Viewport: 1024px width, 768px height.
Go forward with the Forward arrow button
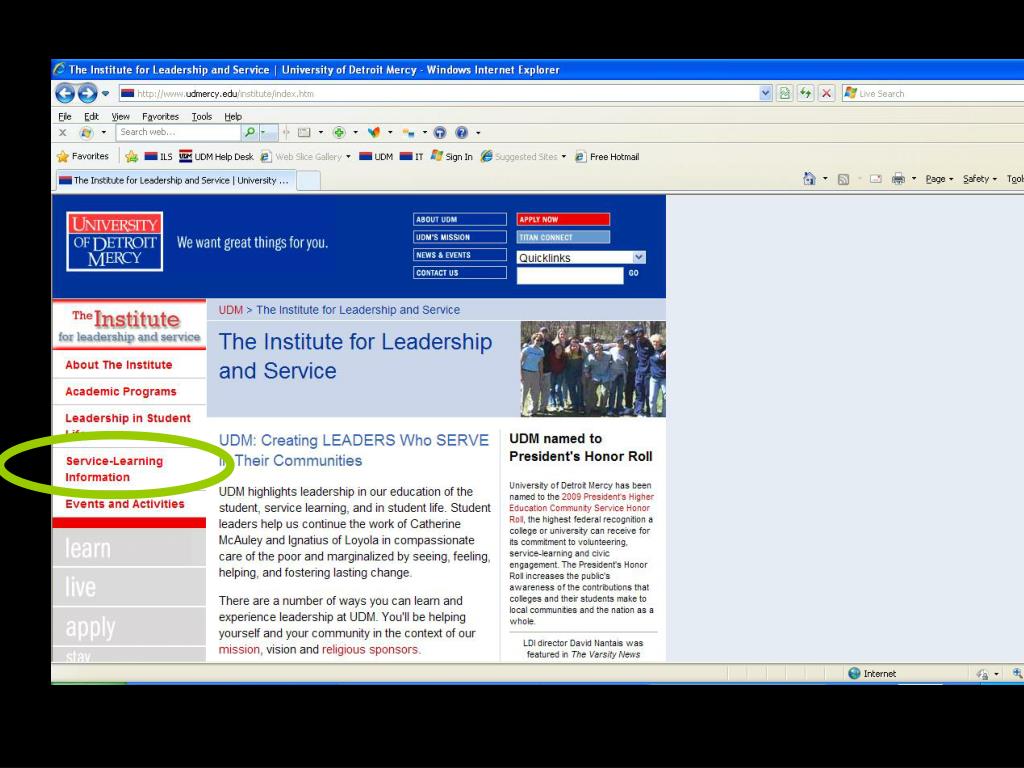click(x=88, y=93)
